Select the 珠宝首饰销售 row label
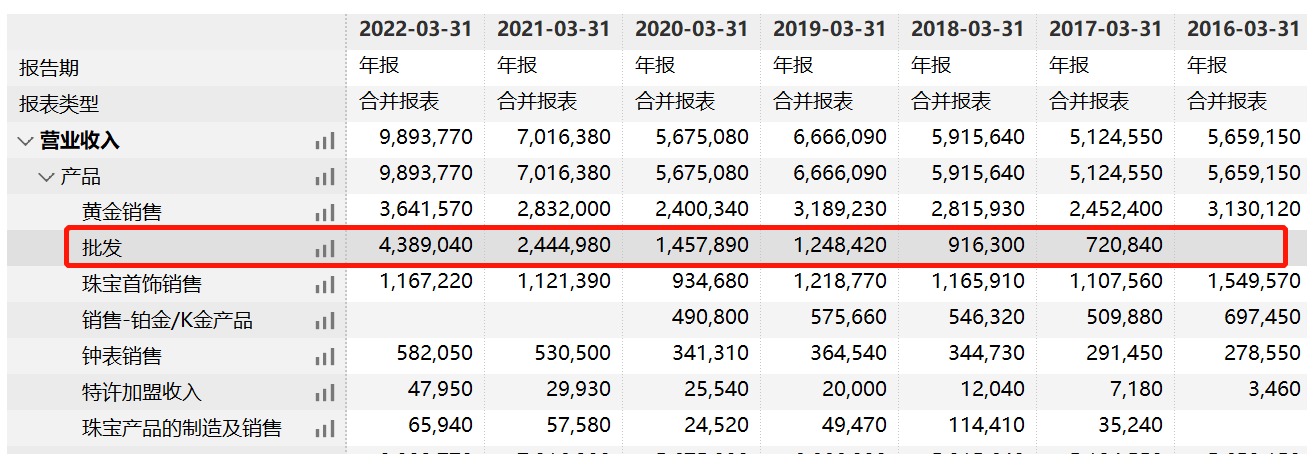This screenshot has width=1307, height=454. coord(142,285)
